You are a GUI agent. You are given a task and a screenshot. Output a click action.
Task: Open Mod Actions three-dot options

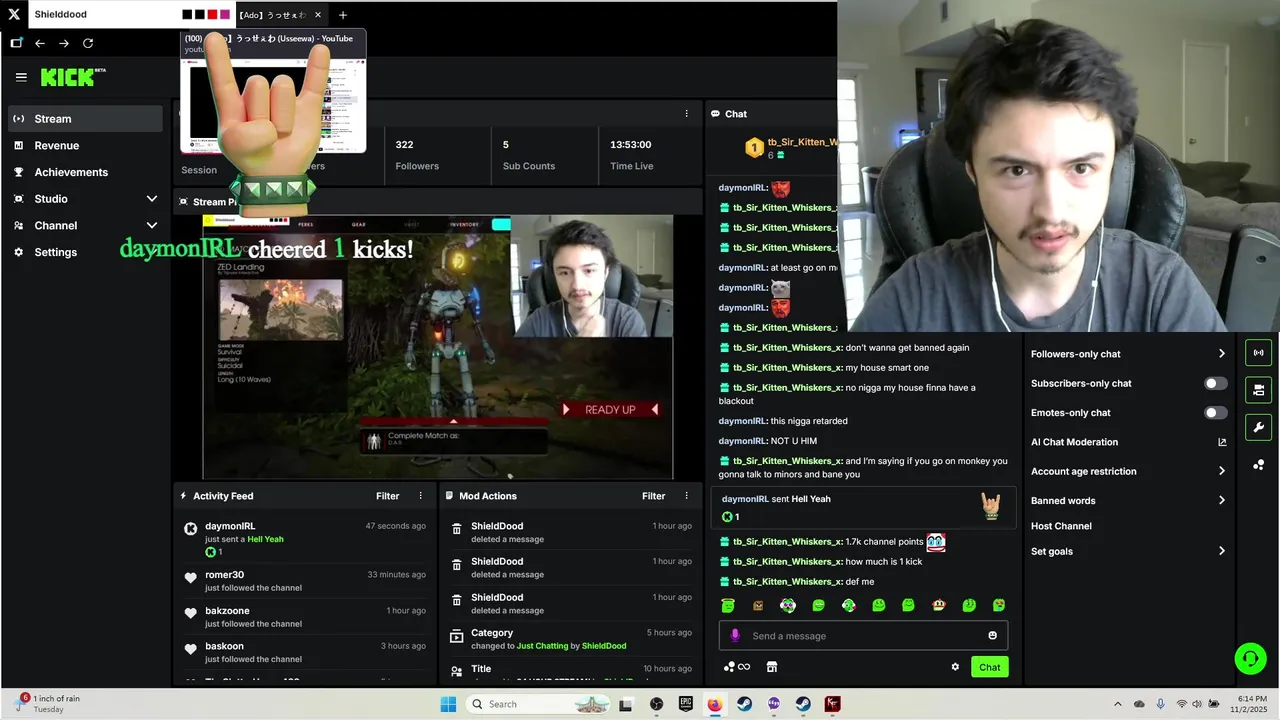[x=686, y=496]
